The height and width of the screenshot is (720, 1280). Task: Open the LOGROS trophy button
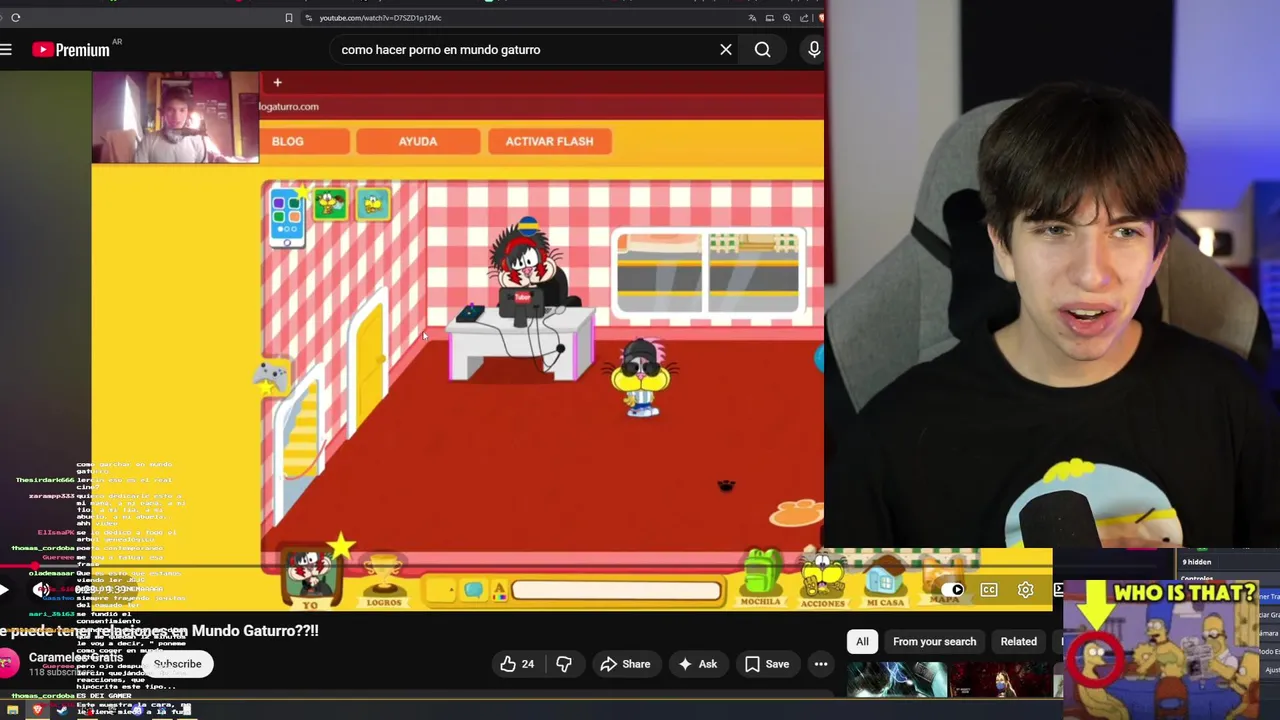coord(383,580)
